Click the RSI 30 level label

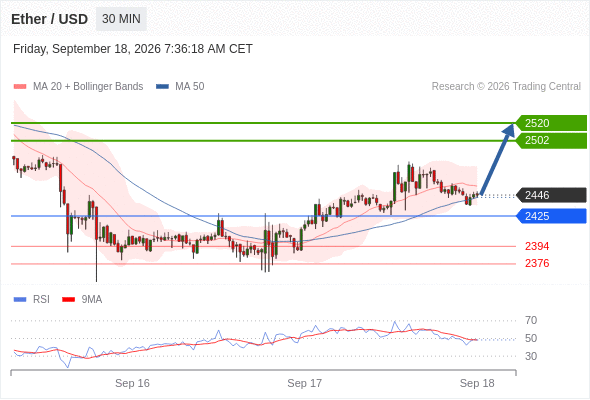tap(531, 356)
